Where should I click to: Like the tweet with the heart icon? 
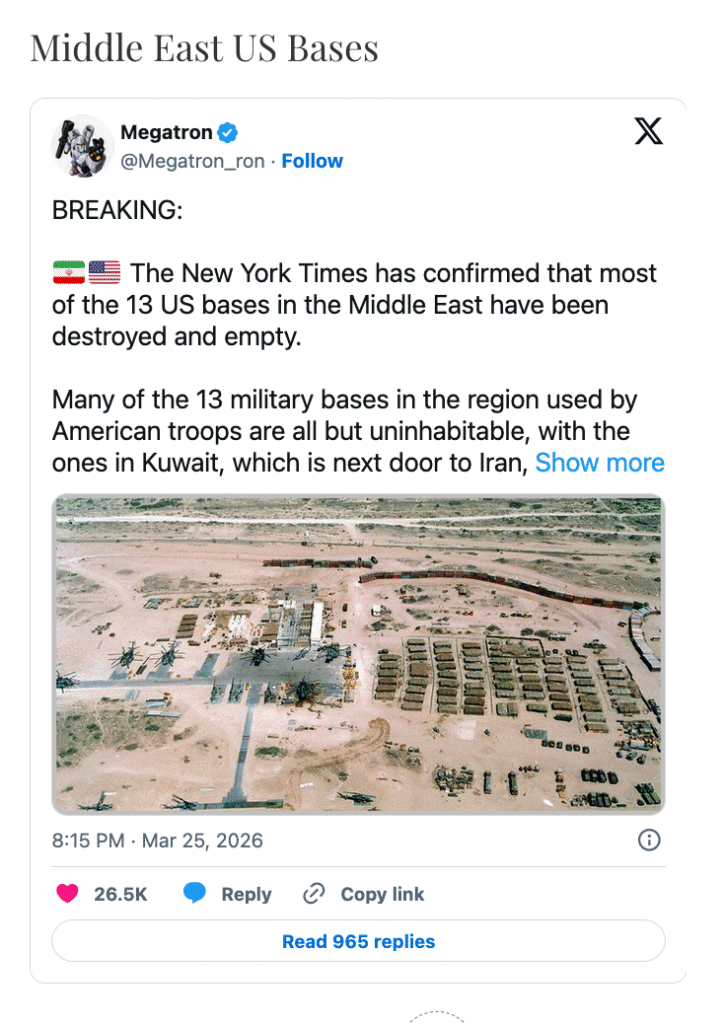pyautogui.click(x=67, y=894)
